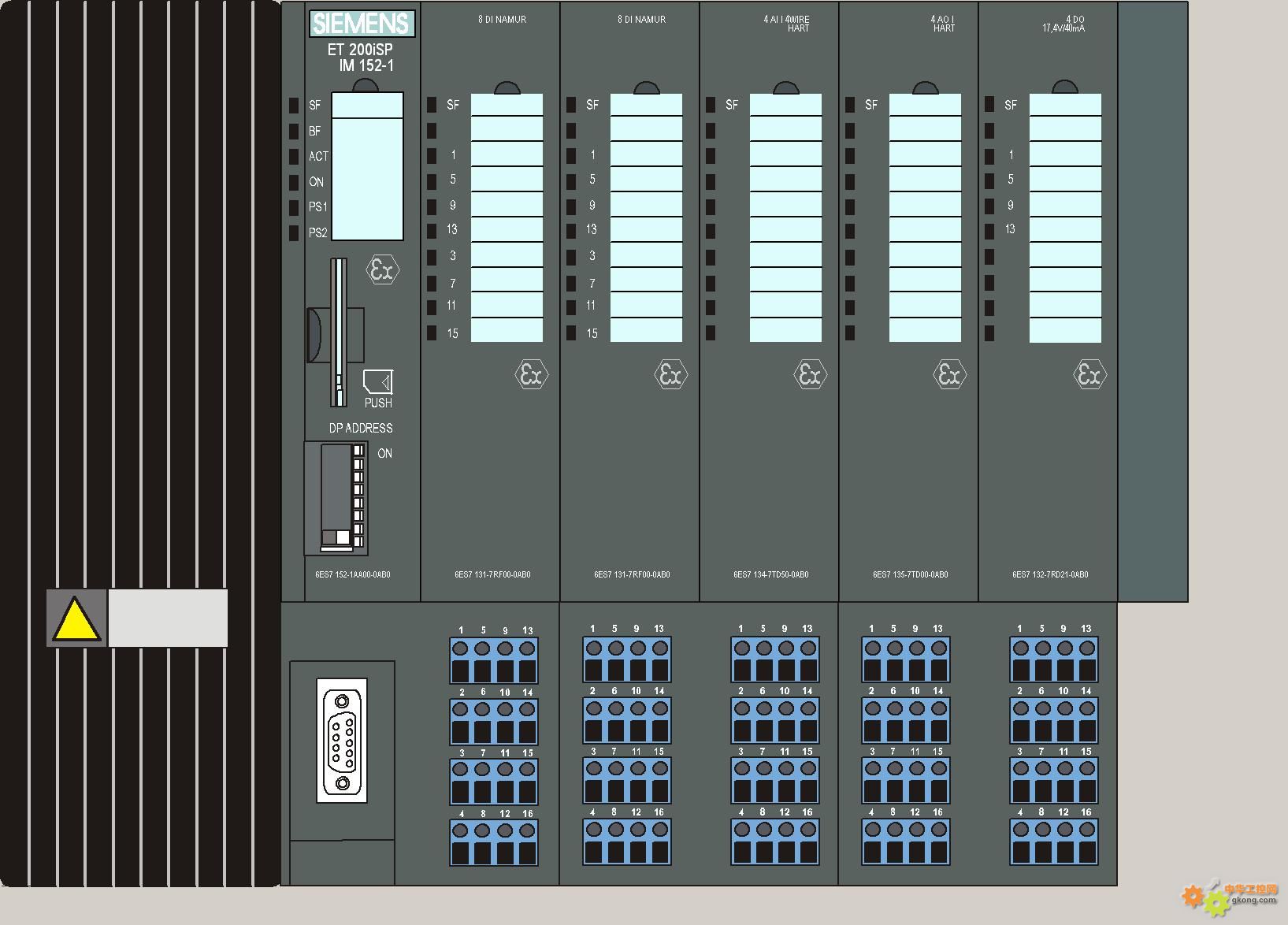The image size is (1288, 925).
Task: Toggle the bottommost DP ADDRESS DIP switch
Action: click(x=358, y=541)
